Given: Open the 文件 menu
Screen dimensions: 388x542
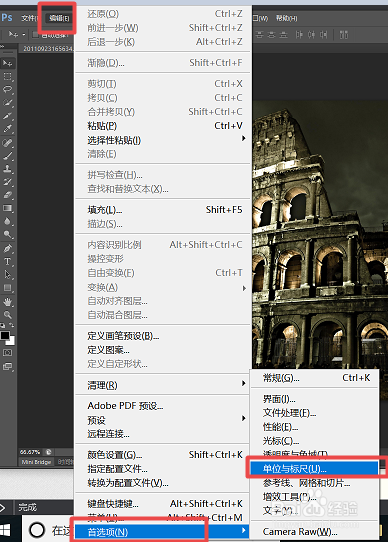Looking at the screenshot, I should pos(29,18).
